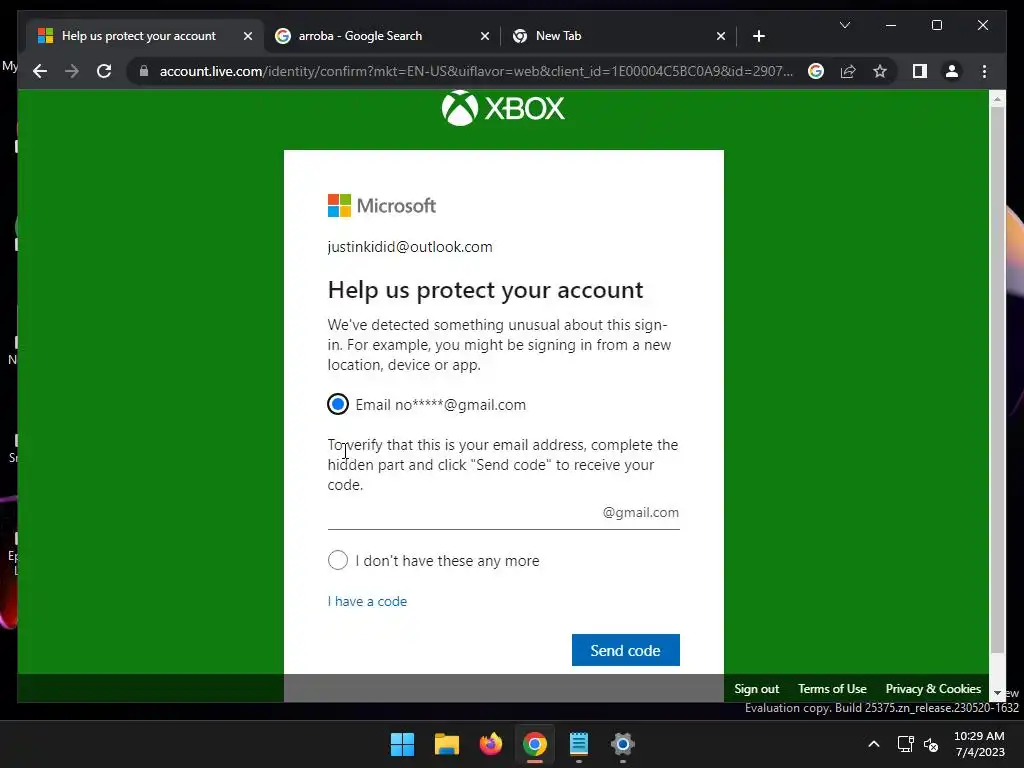The height and width of the screenshot is (768, 1024).
Task: Click the justinkidid@outlook.com account text
Action: pyautogui.click(x=410, y=247)
